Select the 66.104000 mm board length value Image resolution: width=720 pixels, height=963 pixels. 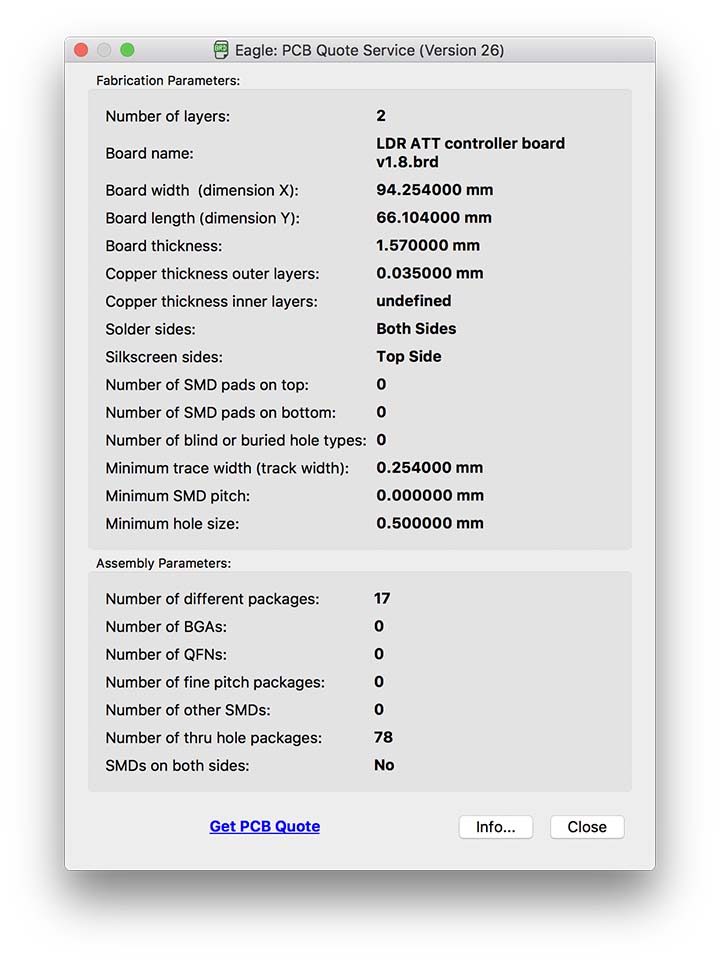434,217
